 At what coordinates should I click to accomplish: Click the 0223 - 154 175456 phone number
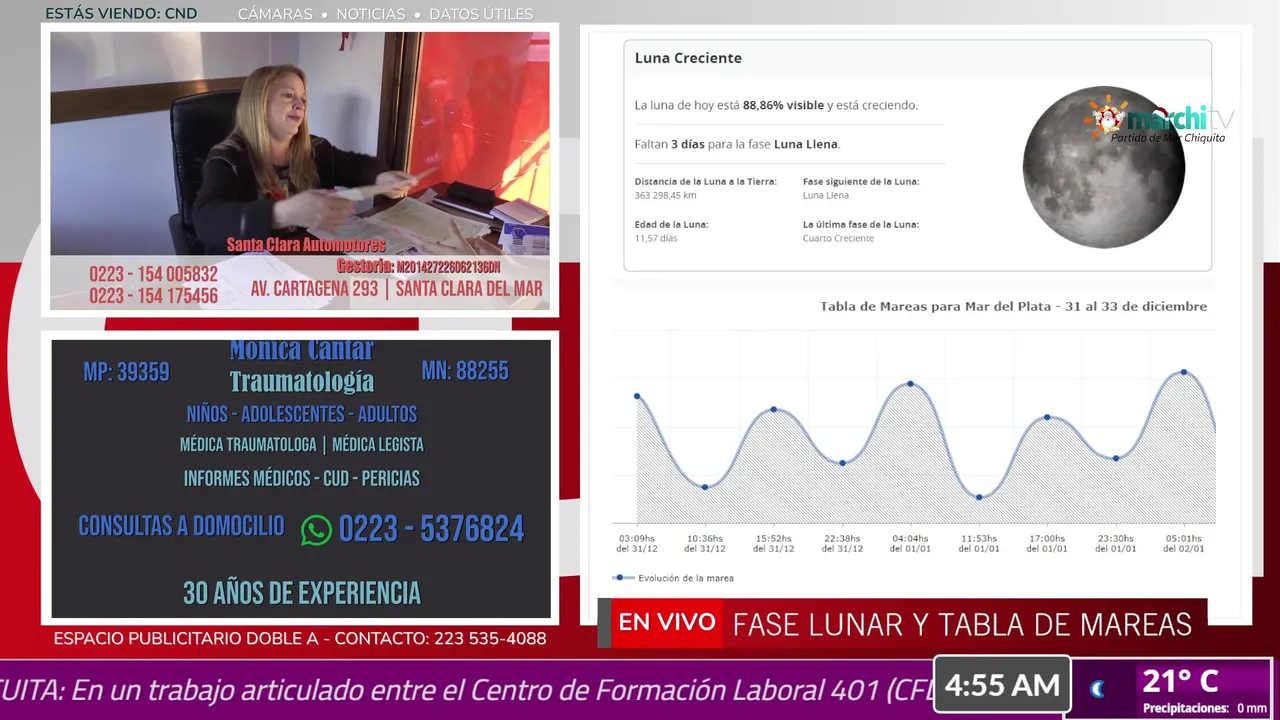(153, 296)
